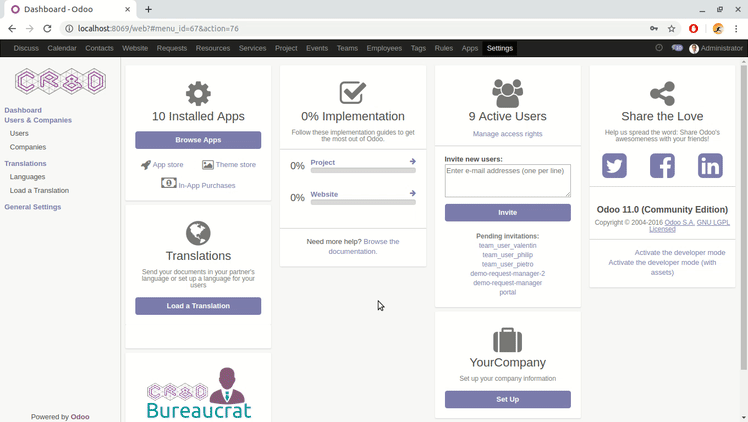Viewport: 748px width, 422px height.
Task: Open Load a Translation in the sidebar
Action: click(39, 190)
